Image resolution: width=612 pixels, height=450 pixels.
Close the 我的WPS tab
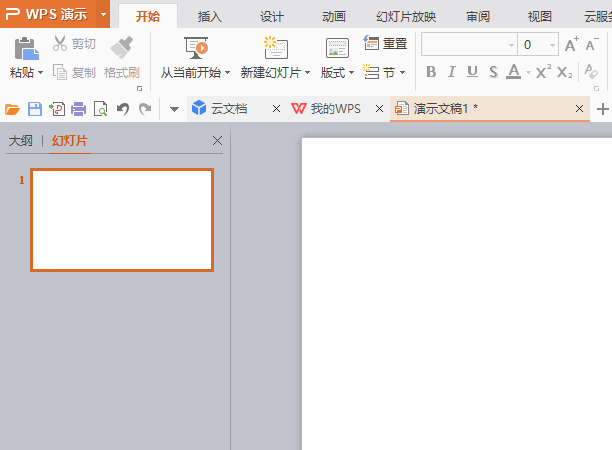379,108
